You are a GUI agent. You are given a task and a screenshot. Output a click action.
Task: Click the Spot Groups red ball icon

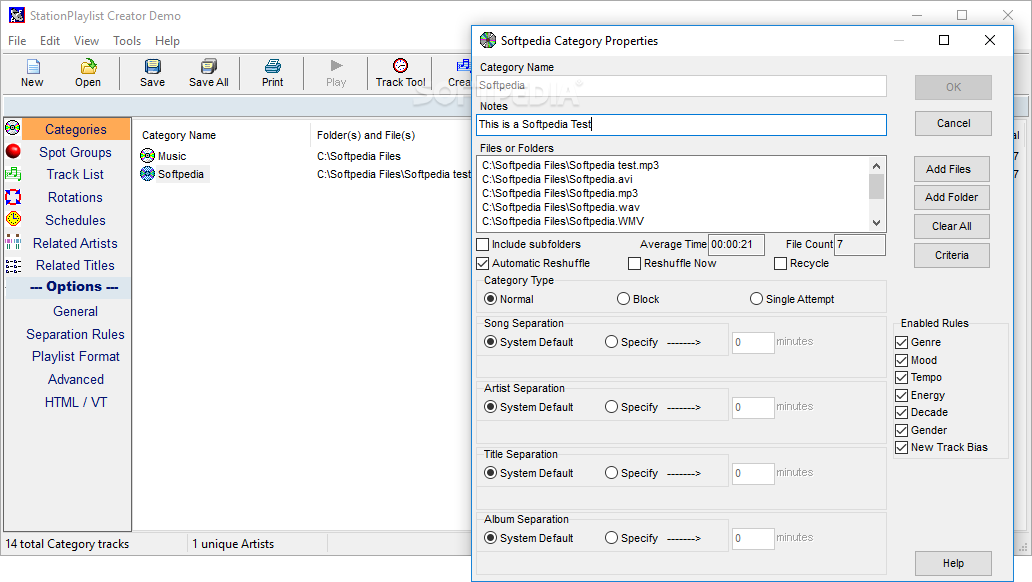click(13, 151)
